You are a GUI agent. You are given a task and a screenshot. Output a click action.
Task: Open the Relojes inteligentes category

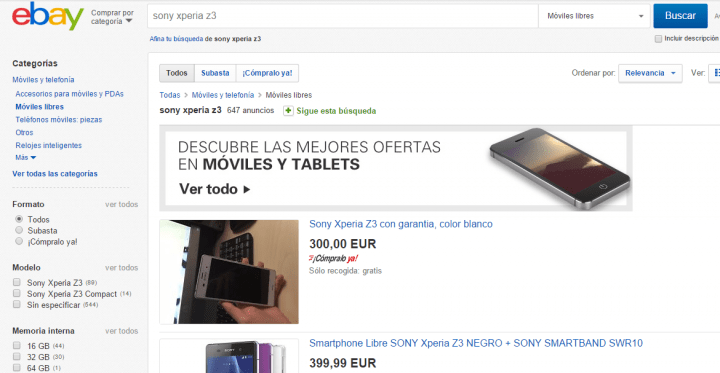point(49,145)
